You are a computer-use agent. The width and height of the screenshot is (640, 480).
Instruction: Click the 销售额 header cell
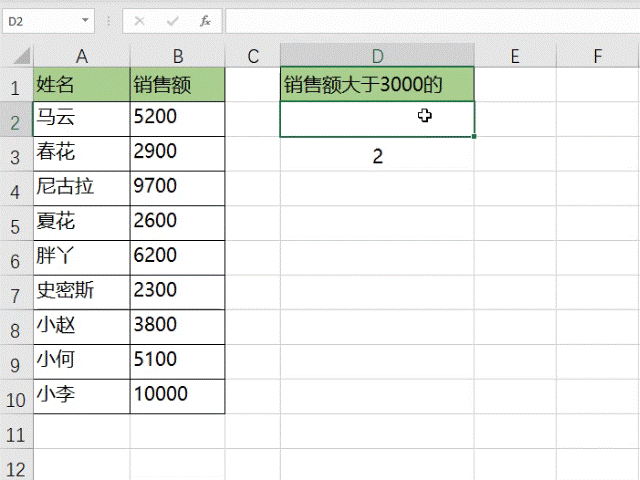178,84
